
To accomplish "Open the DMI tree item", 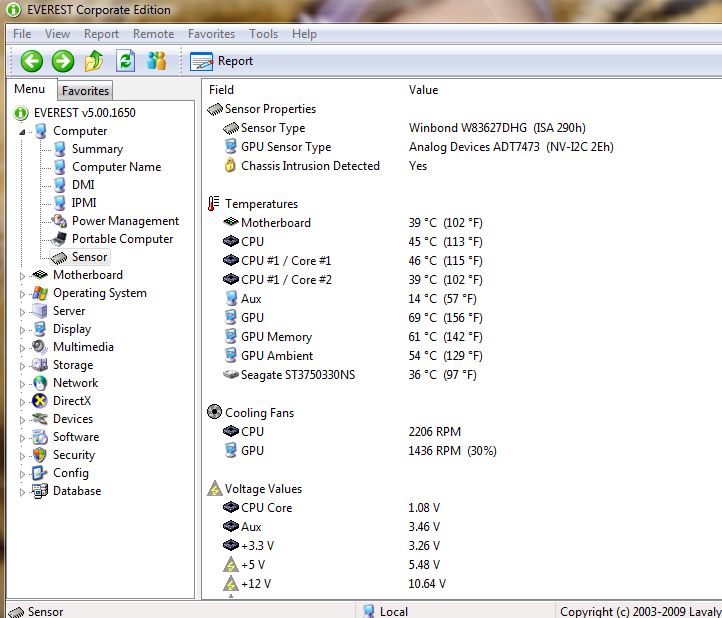I will pos(83,185).
